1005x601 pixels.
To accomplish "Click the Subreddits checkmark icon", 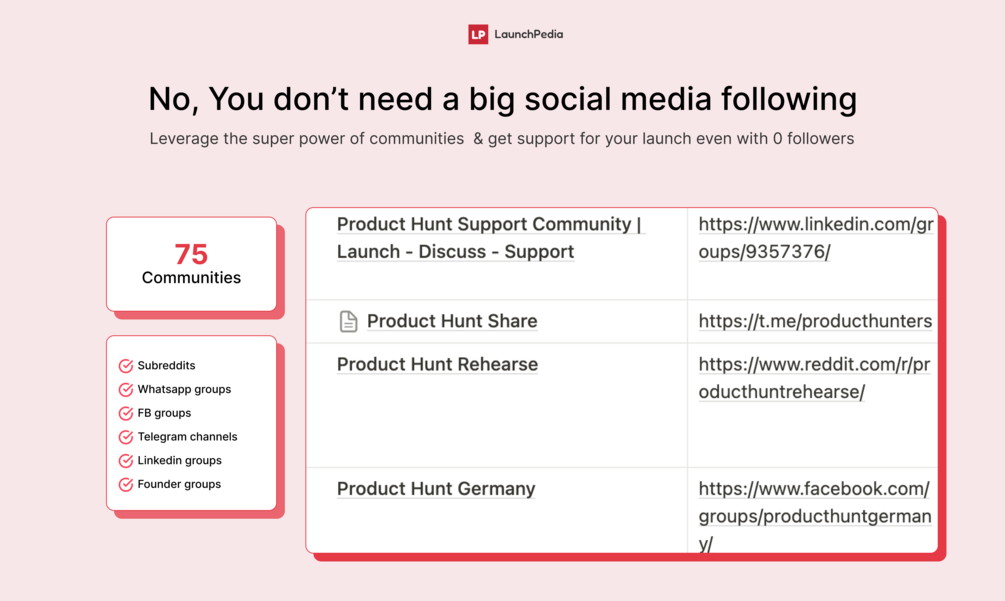I will coord(126,366).
